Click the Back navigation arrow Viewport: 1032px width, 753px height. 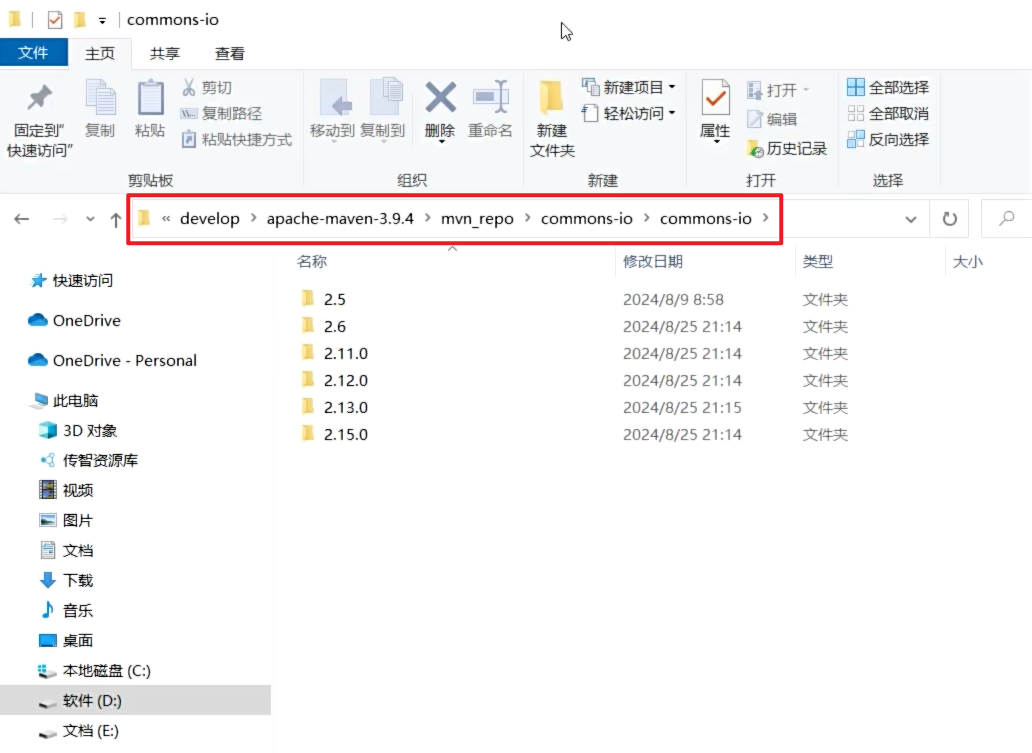[22, 219]
